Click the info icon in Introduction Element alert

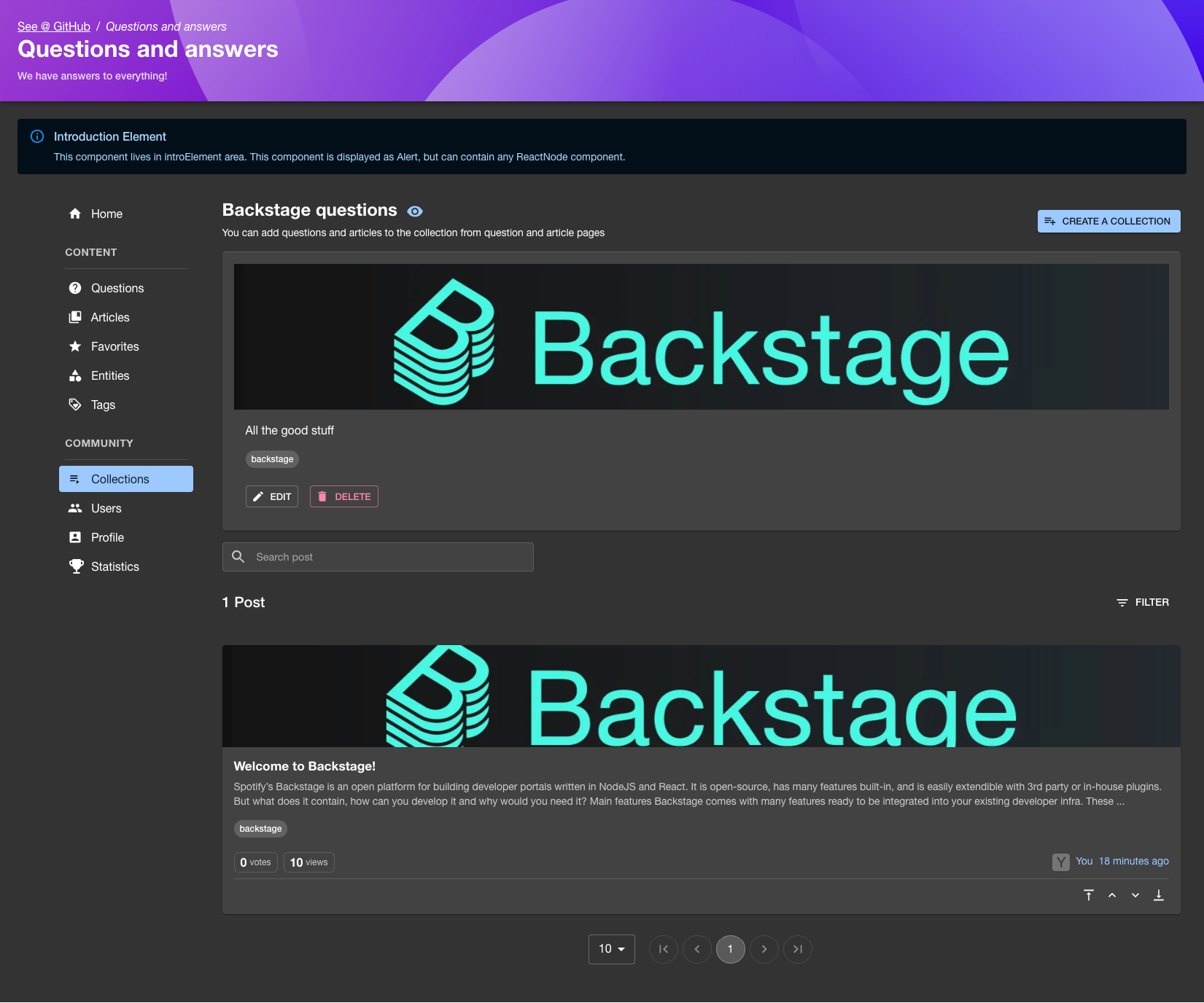[37, 136]
